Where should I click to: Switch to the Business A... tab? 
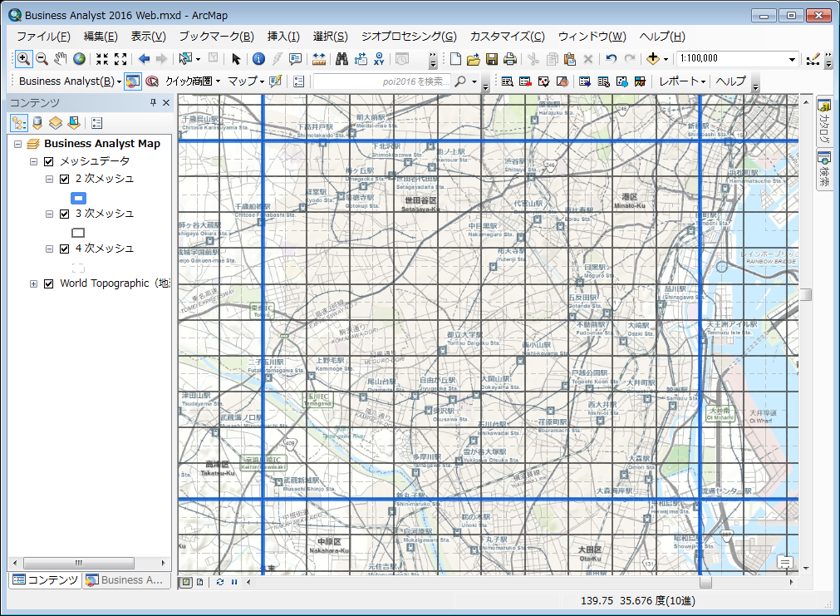(125, 580)
